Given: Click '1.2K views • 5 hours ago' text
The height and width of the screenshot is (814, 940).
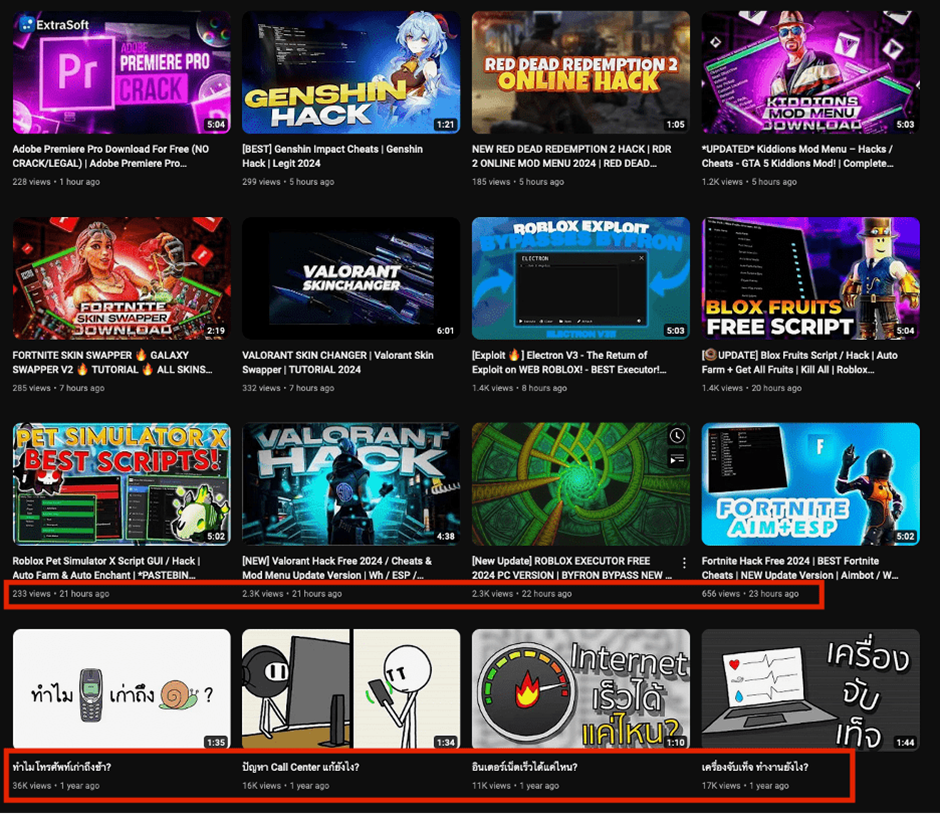Looking at the screenshot, I should (749, 182).
